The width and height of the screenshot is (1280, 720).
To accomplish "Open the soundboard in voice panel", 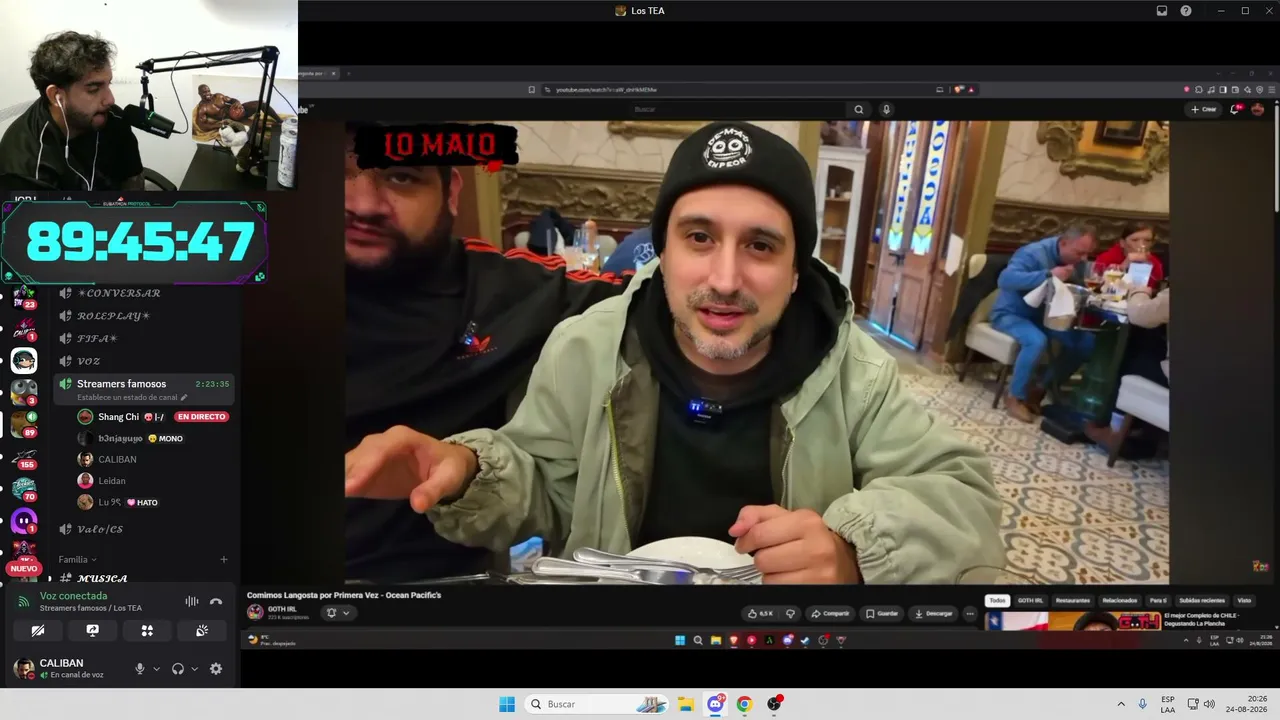I will click(x=201, y=631).
